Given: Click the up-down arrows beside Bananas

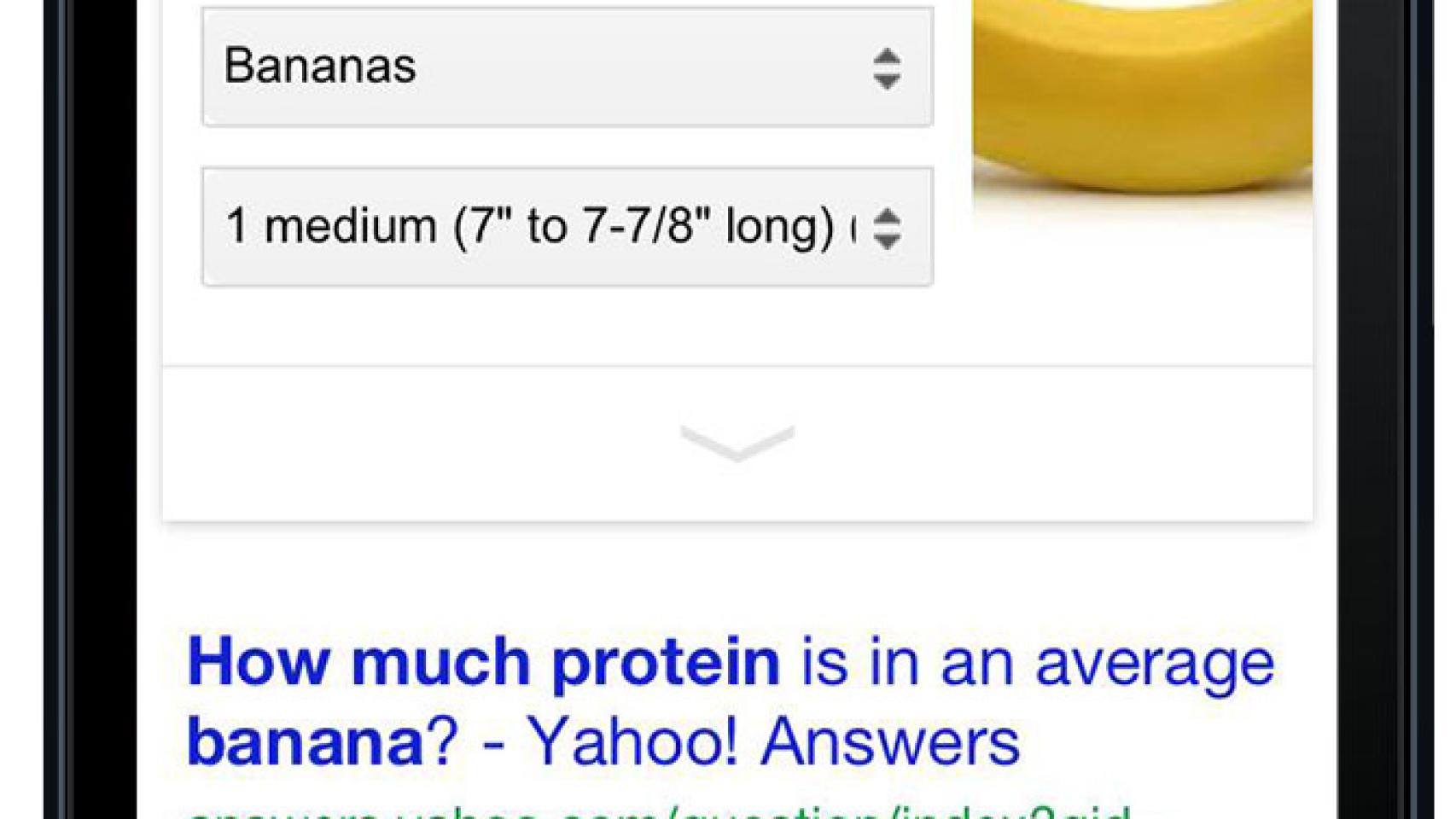Looking at the screenshot, I should pos(888,68).
